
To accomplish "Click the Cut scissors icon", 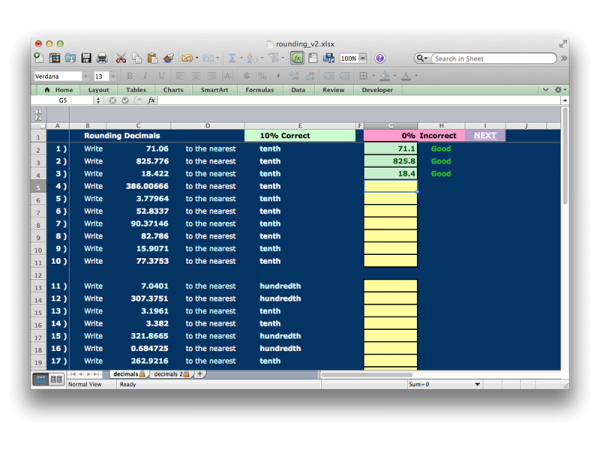I will pyautogui.click(x=121, y=58).
